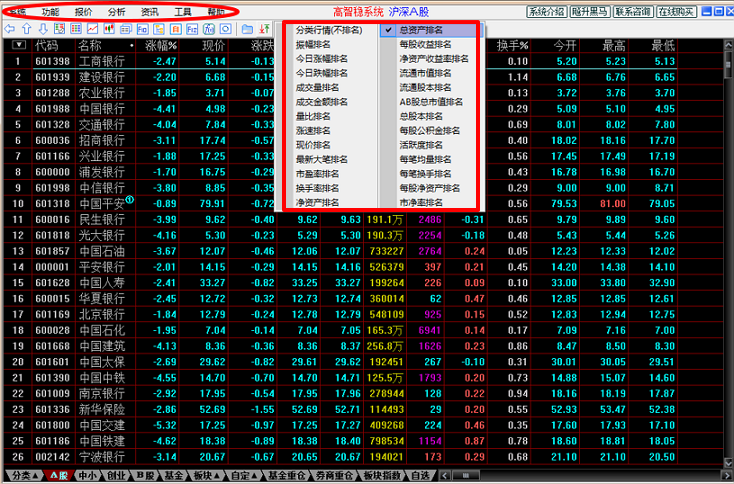This screenshot has height=484, width=734.
Task: Click the horizontal scrollbar left arrow
Action: (x=445, y=476)
